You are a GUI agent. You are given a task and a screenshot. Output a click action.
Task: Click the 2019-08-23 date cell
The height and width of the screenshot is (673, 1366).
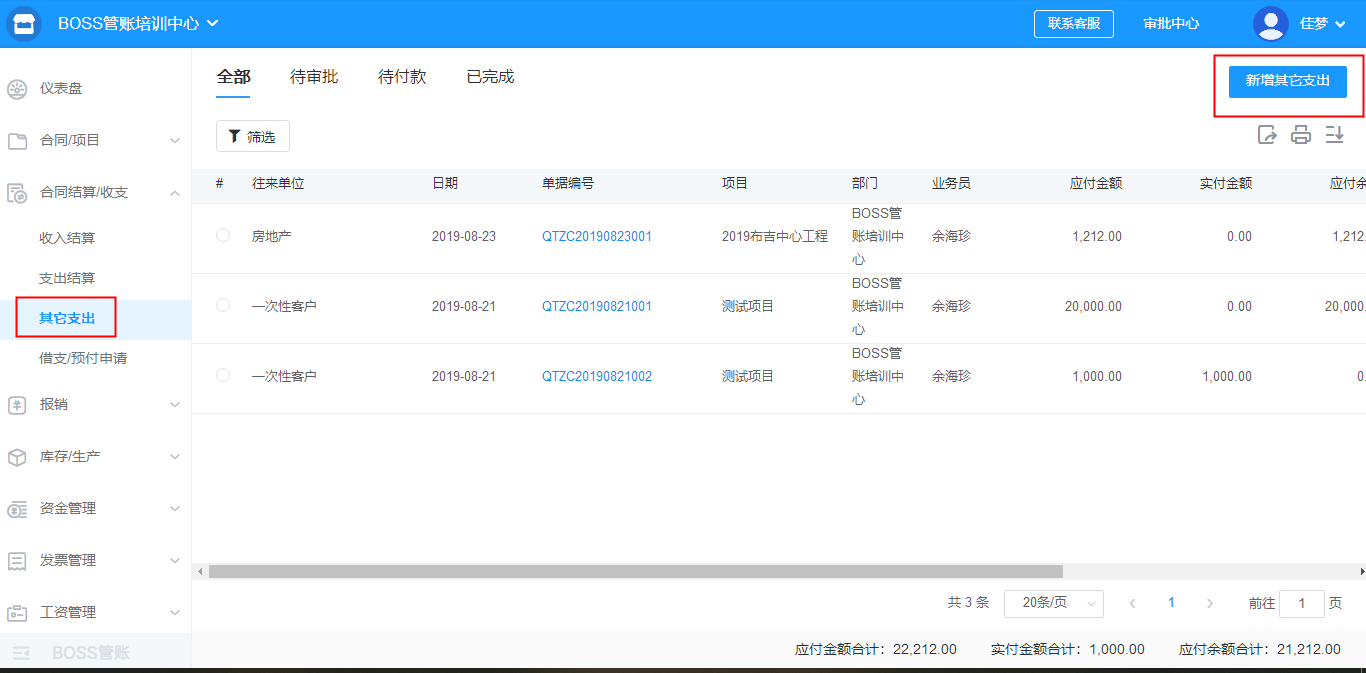pos(464,237)
